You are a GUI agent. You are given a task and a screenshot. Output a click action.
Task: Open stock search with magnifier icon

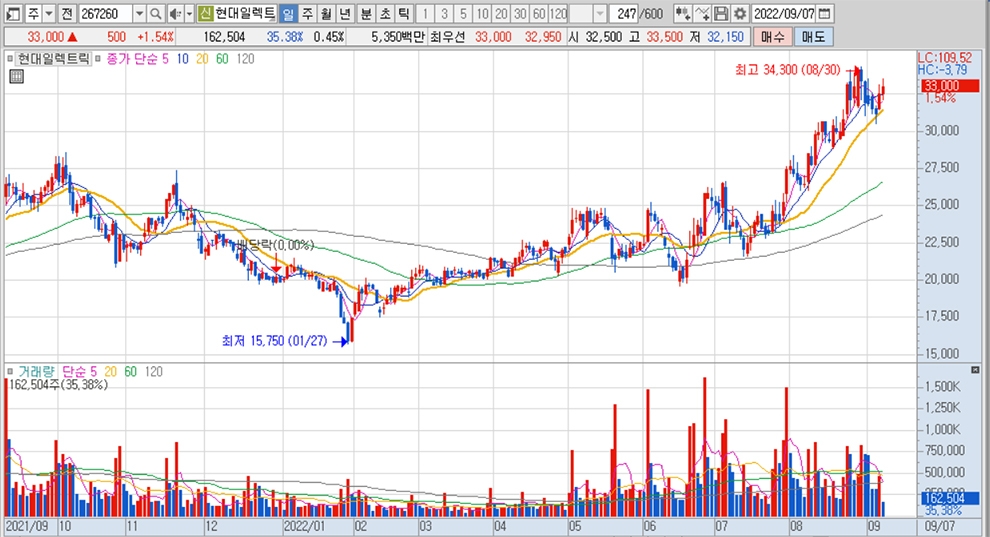[x=156, y=13]
